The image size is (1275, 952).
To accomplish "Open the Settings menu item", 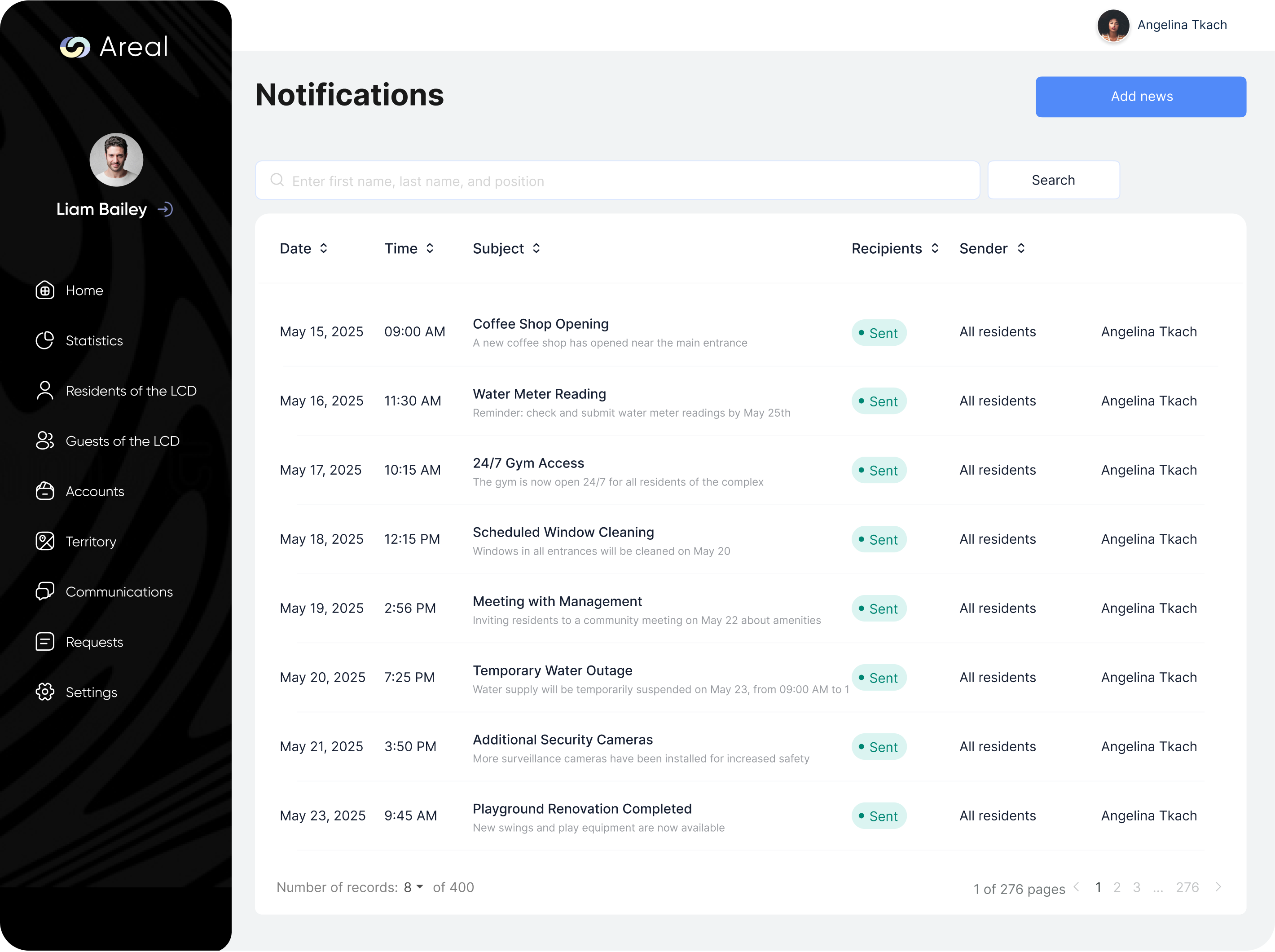I will 92,692.
